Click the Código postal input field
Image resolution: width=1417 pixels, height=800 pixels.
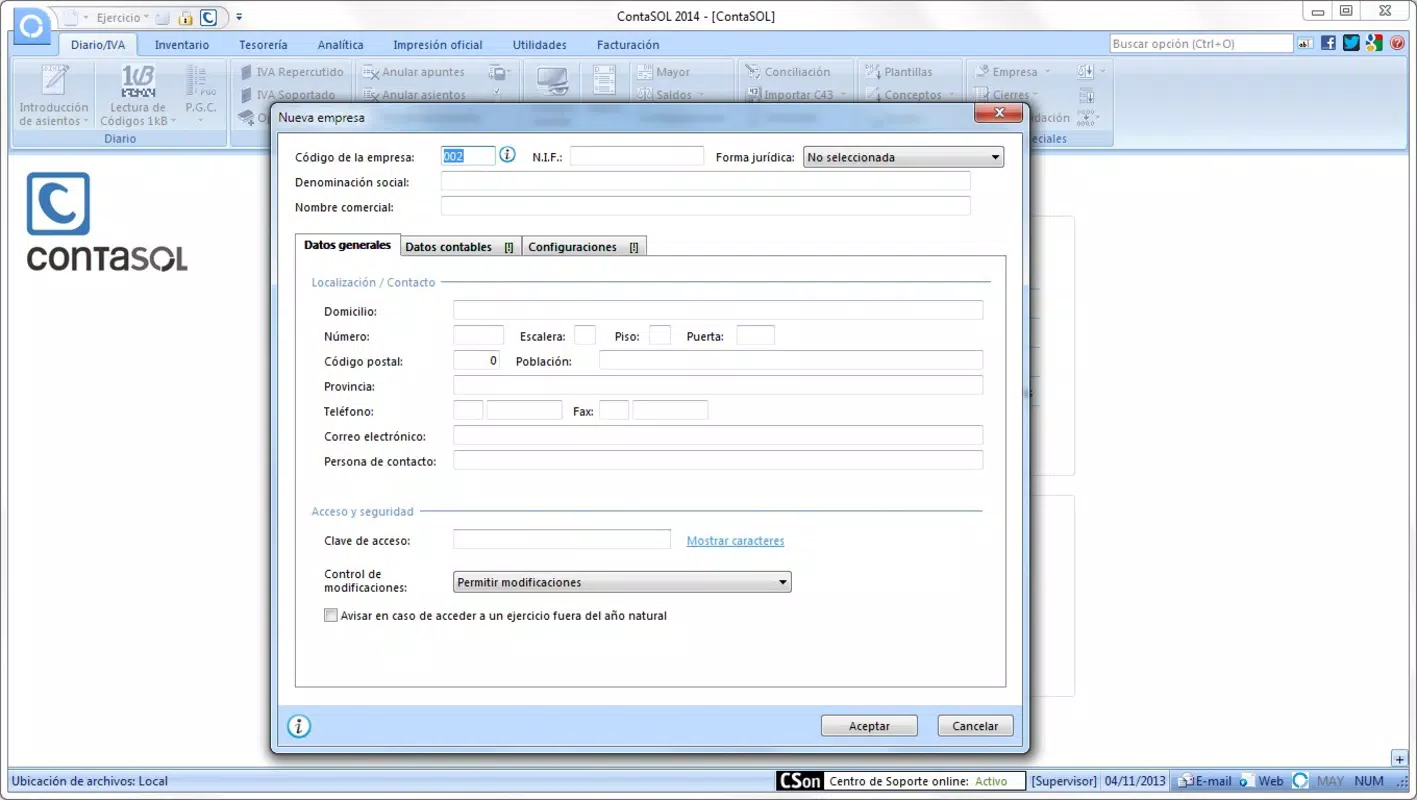476,360
